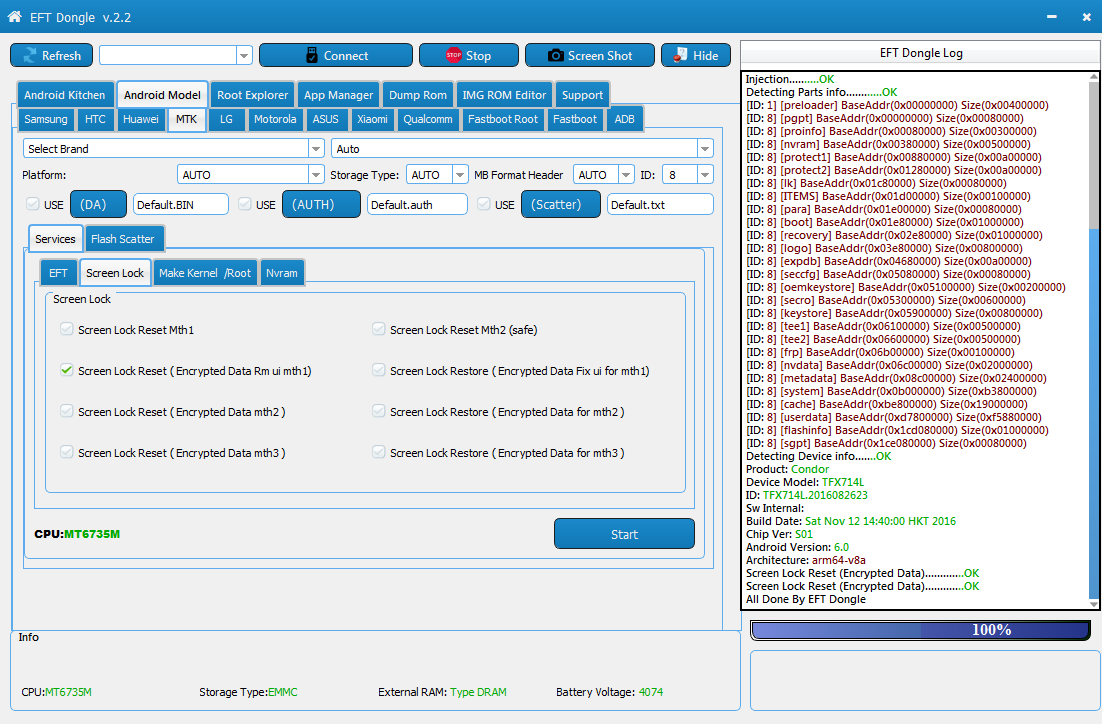
Task: Select the HTC brand tab
Action: click(95, 119)
